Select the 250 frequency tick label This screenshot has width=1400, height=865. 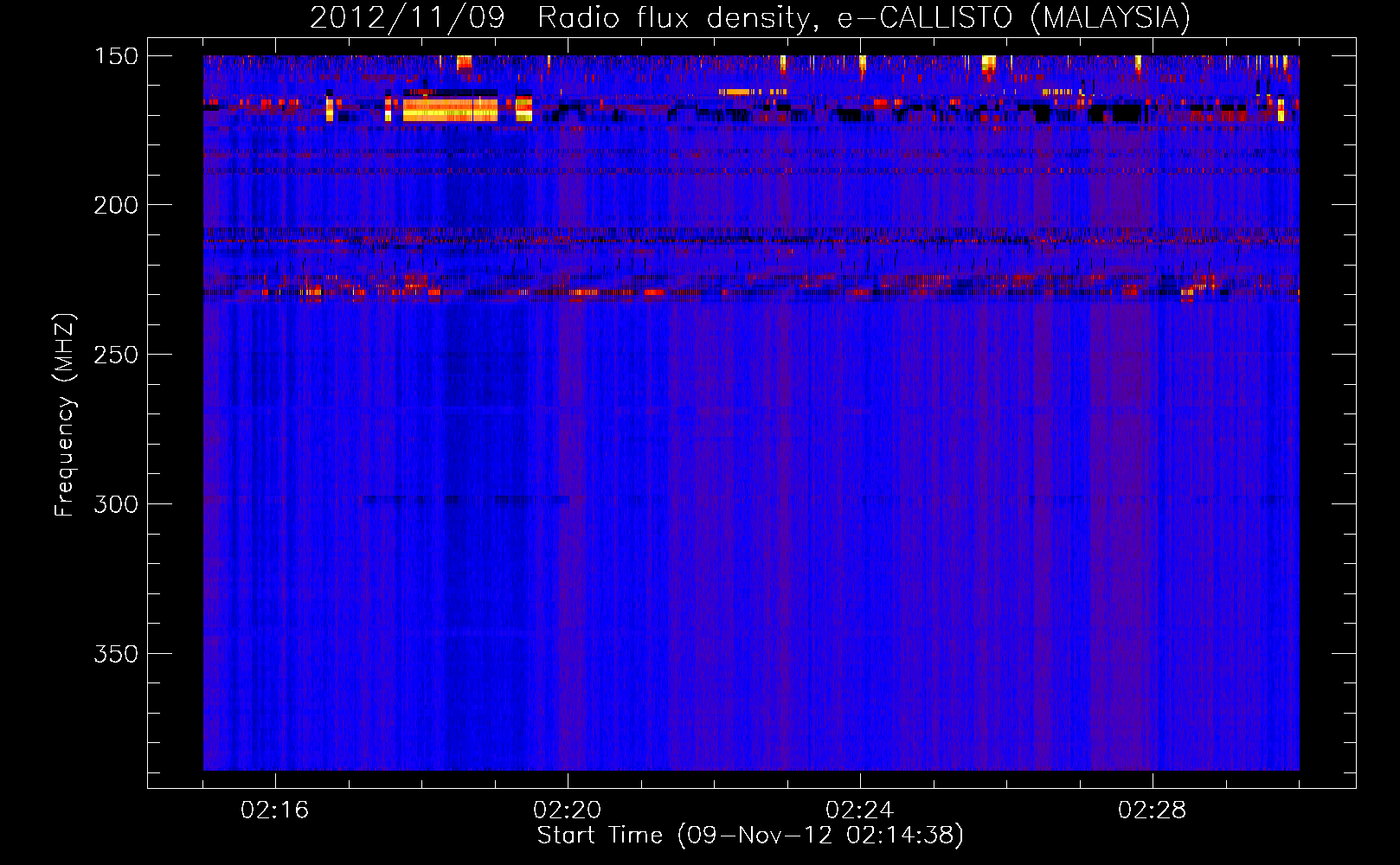[x=116, y=355]
